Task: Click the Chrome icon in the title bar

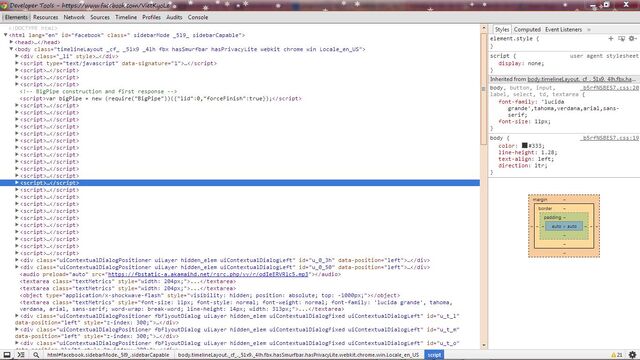Action: (4, 6)
